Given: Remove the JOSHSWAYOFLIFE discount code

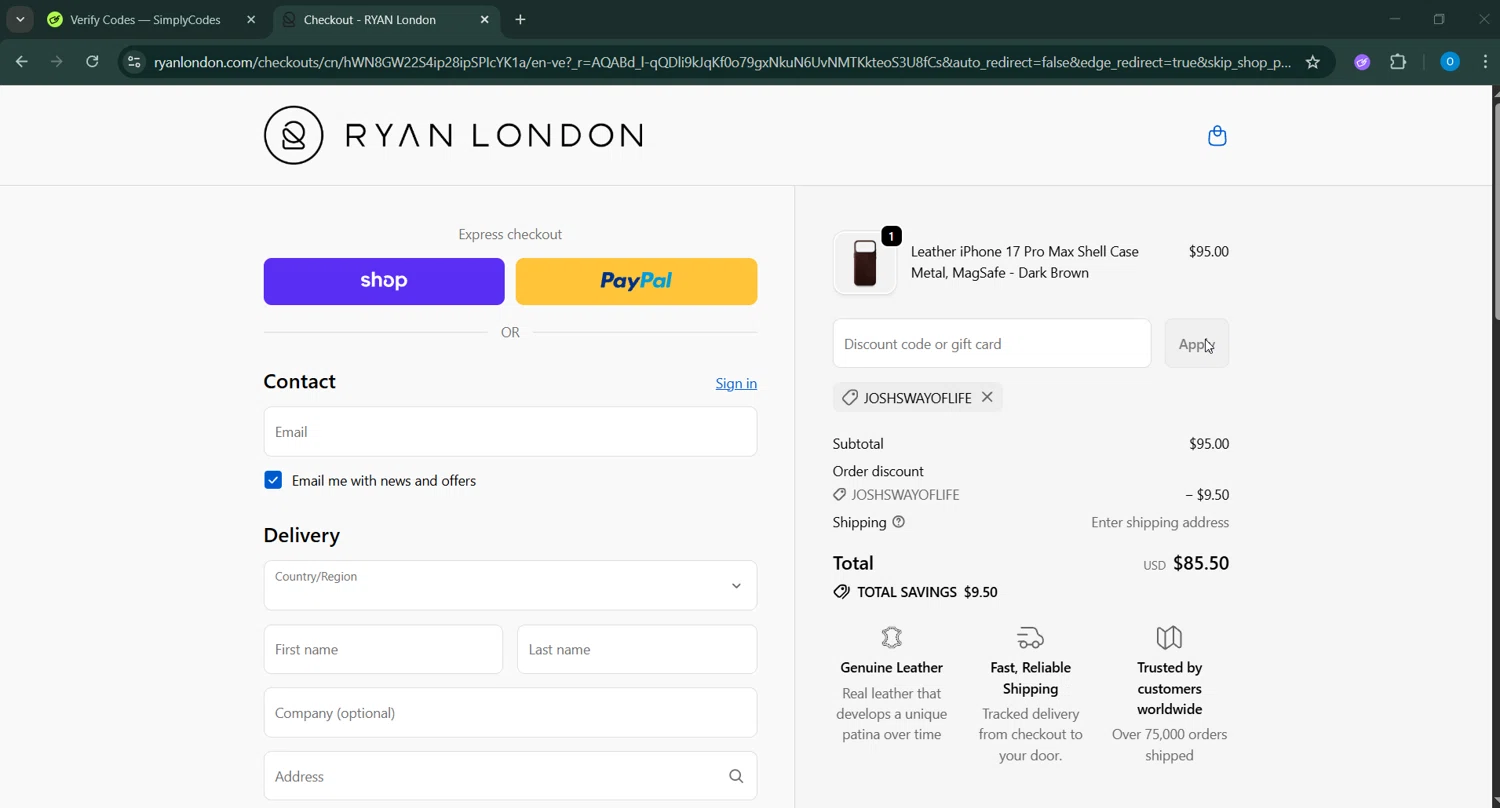Looking at the screenshot, I should [x=987, y=397].
